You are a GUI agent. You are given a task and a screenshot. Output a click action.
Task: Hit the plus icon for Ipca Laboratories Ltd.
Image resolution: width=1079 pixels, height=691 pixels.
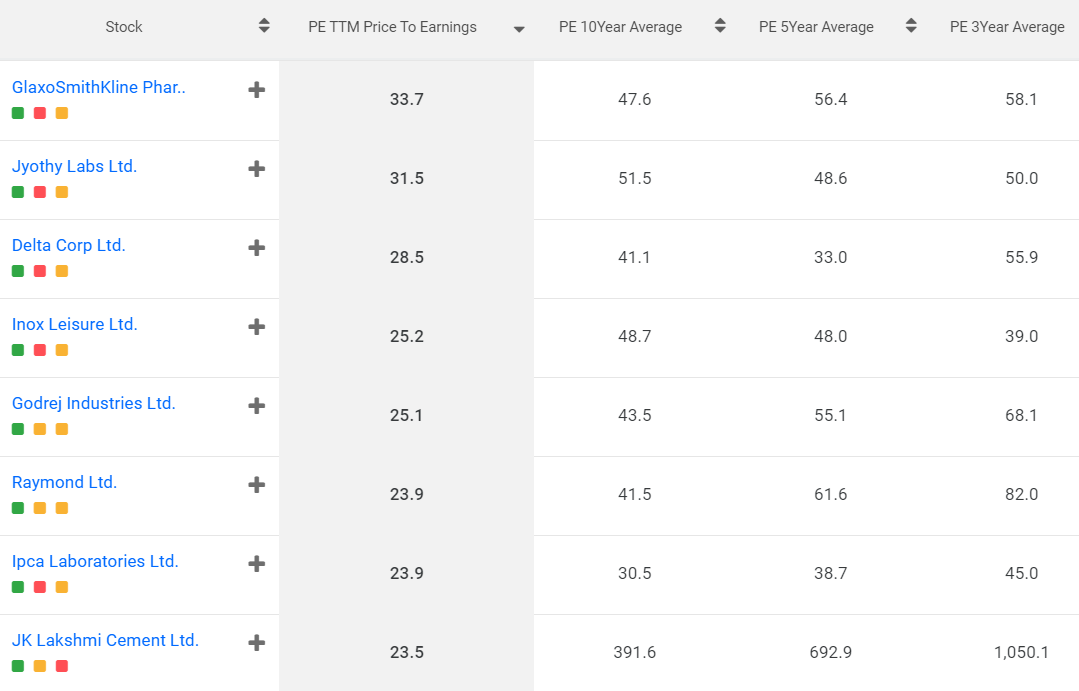pos(257,564)
